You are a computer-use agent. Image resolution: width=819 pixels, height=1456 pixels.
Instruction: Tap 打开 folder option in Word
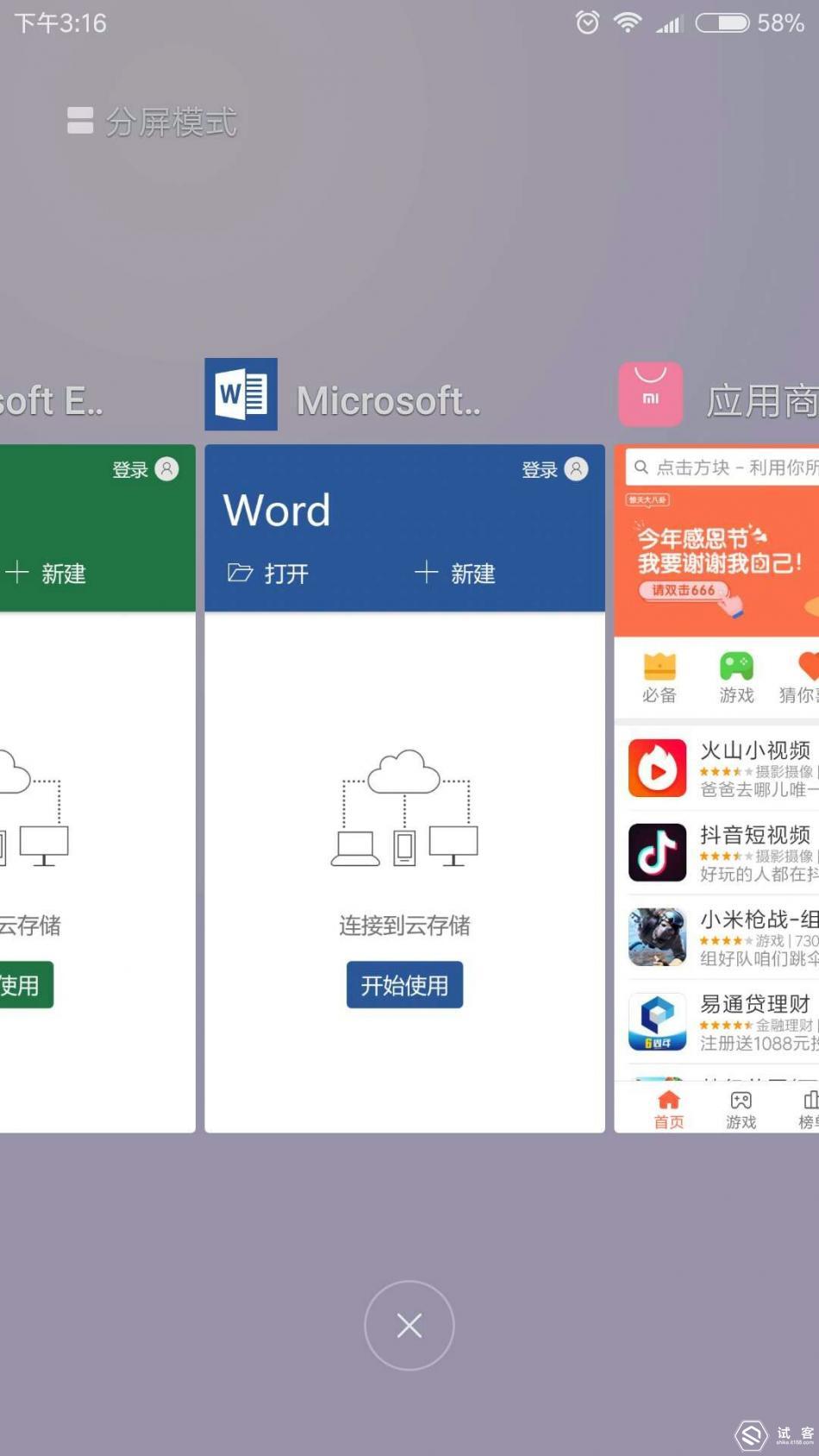268,574
